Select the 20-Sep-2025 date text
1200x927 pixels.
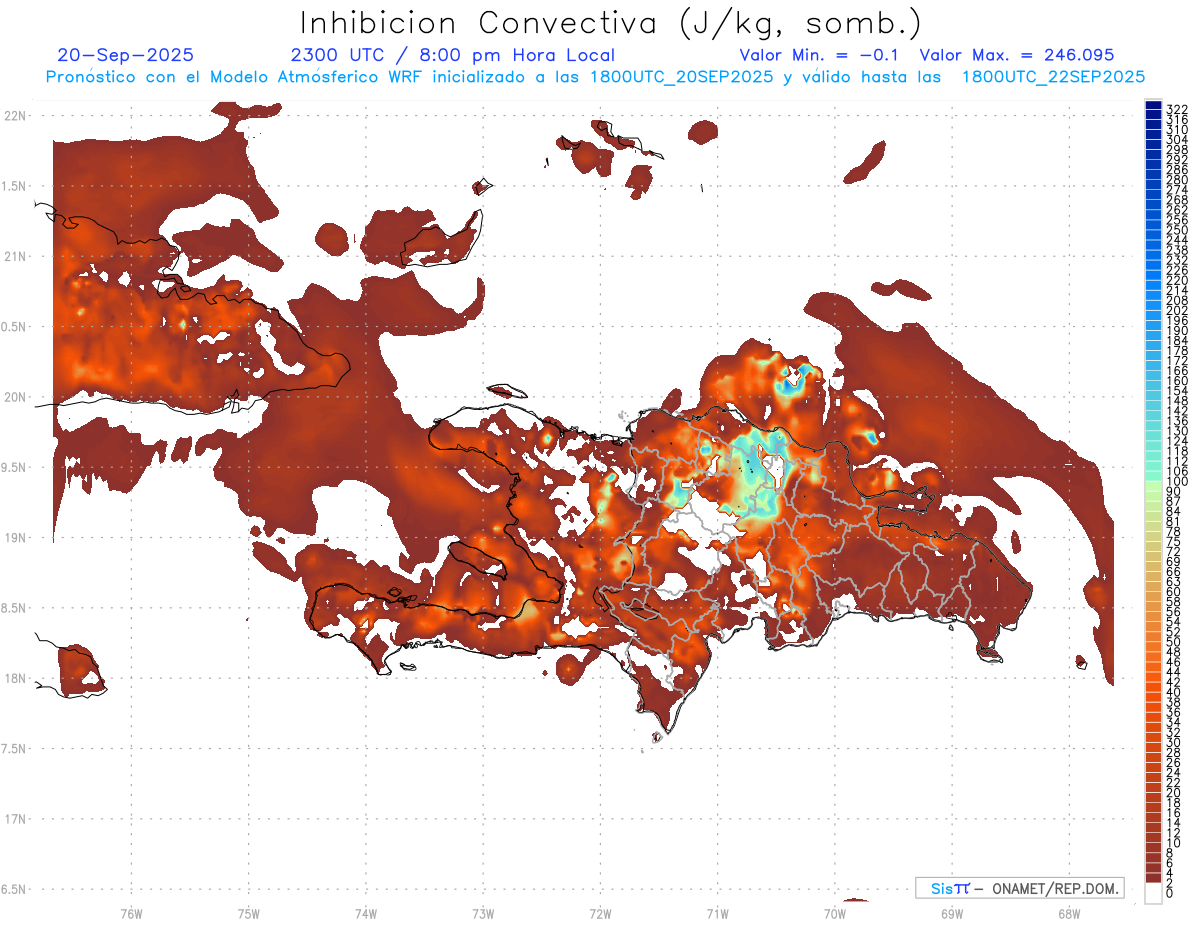pos(126,55)
